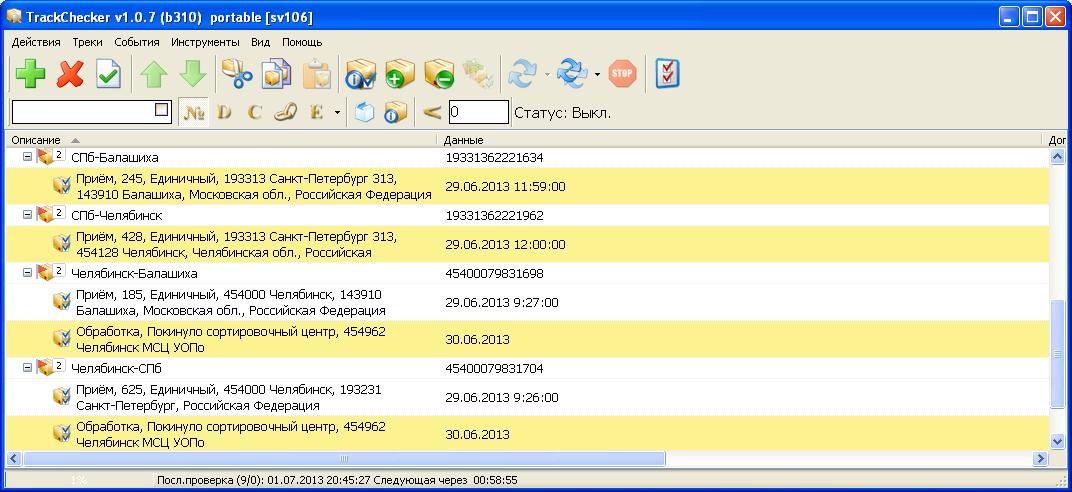Screen dimensions: 1072x492
Task: Click the red X delete track icon
Action: click(x=70, y=74)
